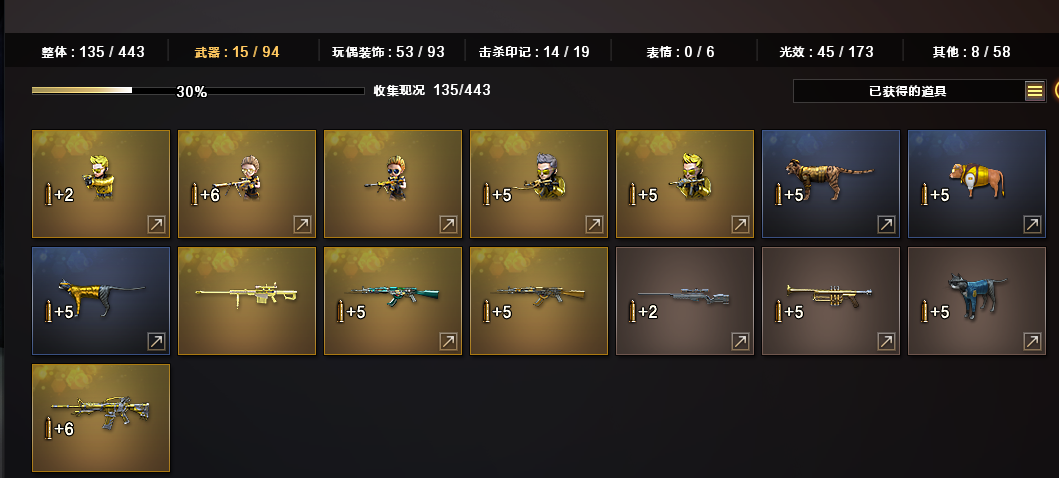
Task: Open arrow icon on gray sniper rifle card
Action: click(740, 342)
